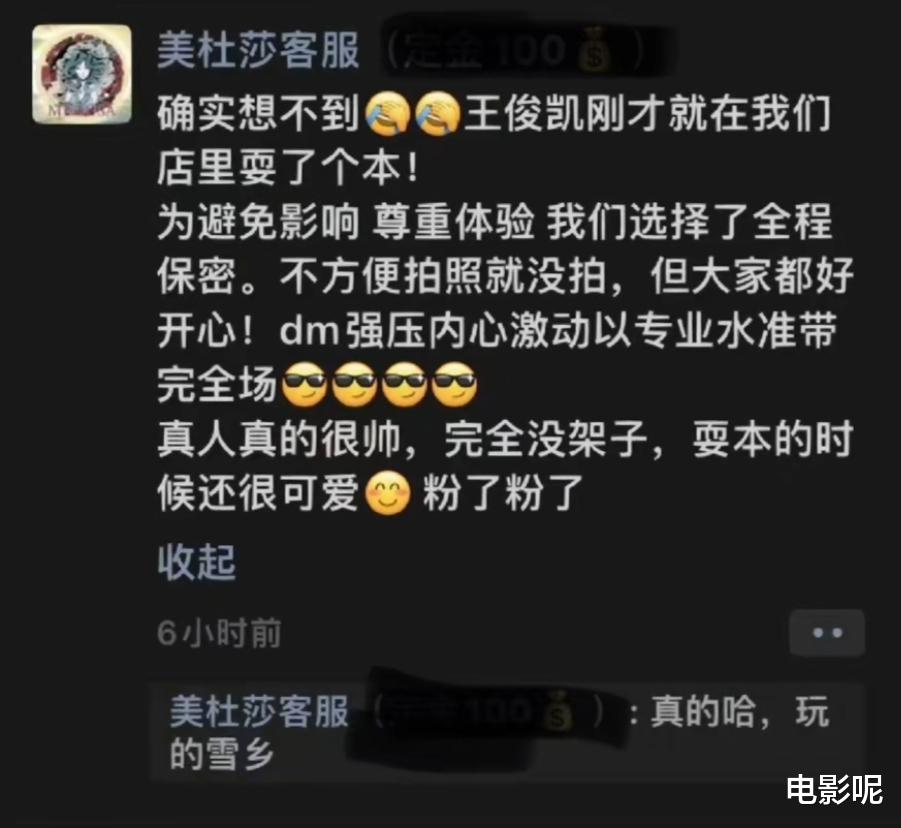The width and height of the screenshot is (901, 828).
Task: Collapse the post using 收起
Action: pyautogui.click(x=197, y=561)
